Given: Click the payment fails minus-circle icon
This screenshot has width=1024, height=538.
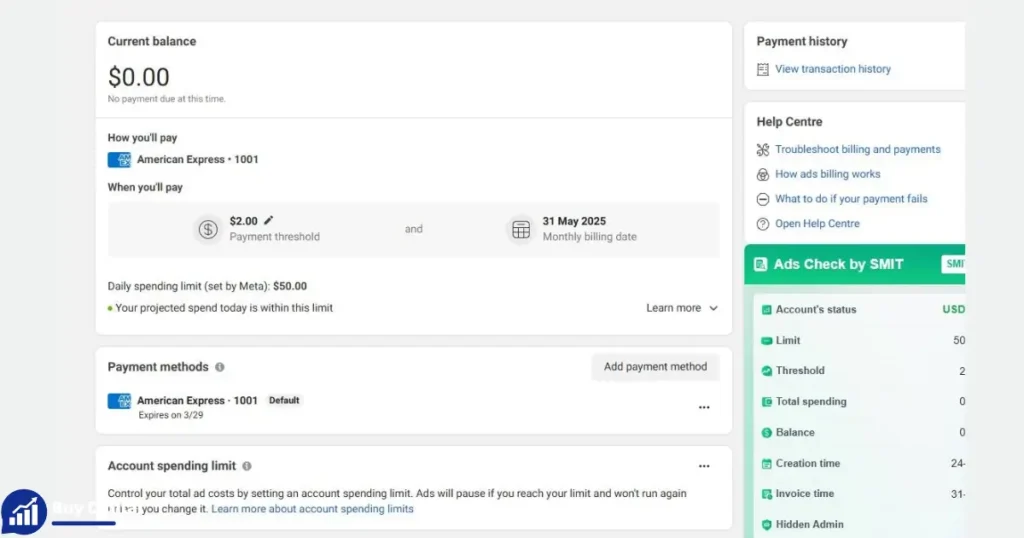Looking at the screenshot, I should 763,199.
